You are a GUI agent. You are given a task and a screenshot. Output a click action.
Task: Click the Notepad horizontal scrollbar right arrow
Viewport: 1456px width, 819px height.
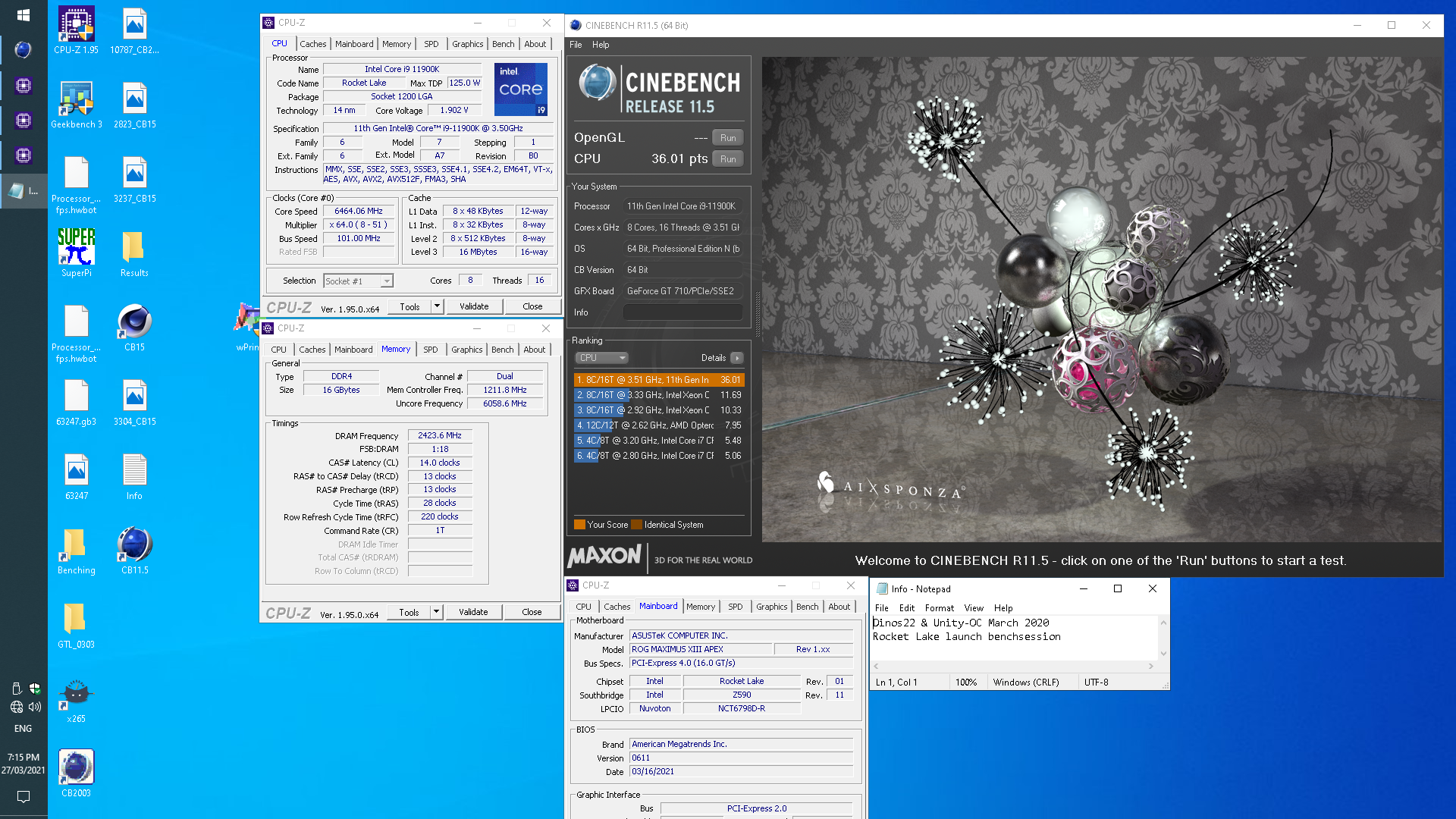1150,667
